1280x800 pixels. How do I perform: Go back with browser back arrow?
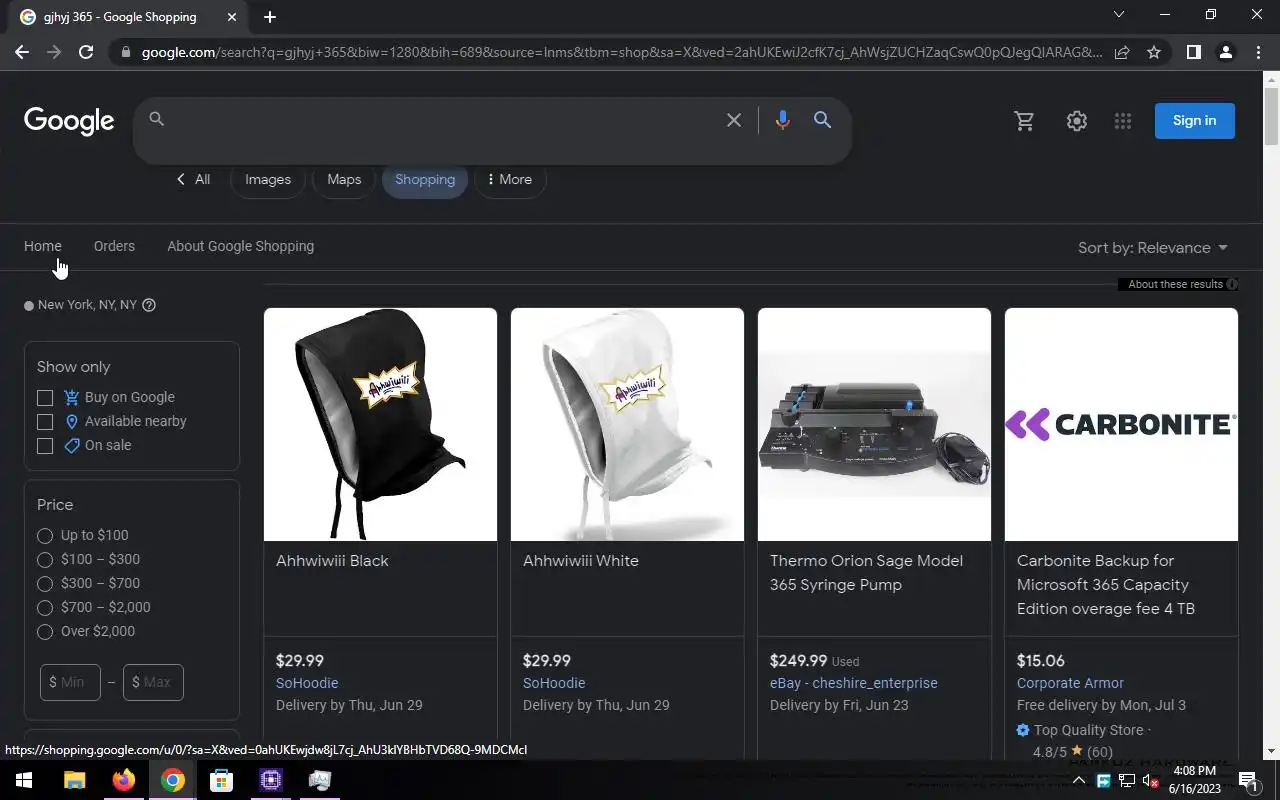pos(22,52)
